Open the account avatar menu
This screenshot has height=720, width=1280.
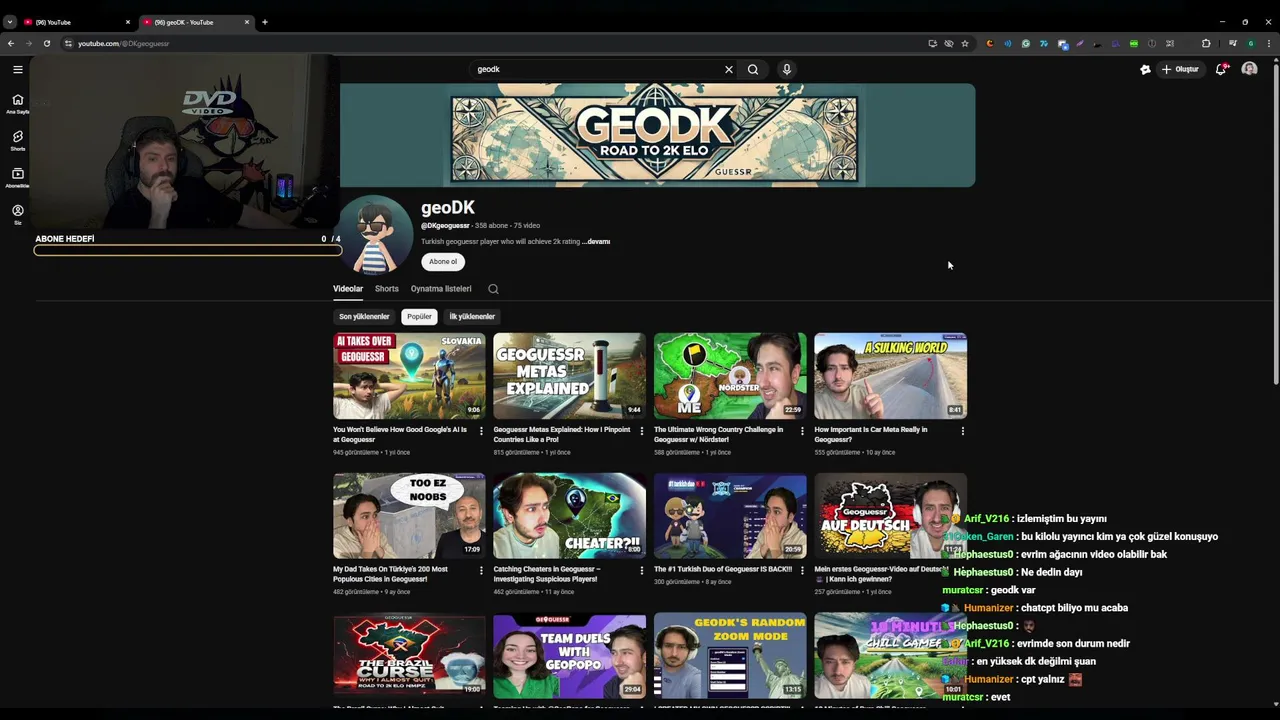click(1249, 69)
